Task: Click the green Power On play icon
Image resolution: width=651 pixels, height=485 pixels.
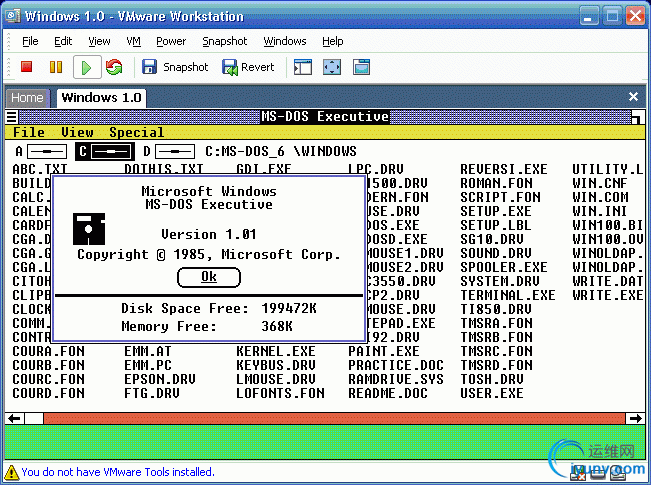Action: tap(86, 67)
